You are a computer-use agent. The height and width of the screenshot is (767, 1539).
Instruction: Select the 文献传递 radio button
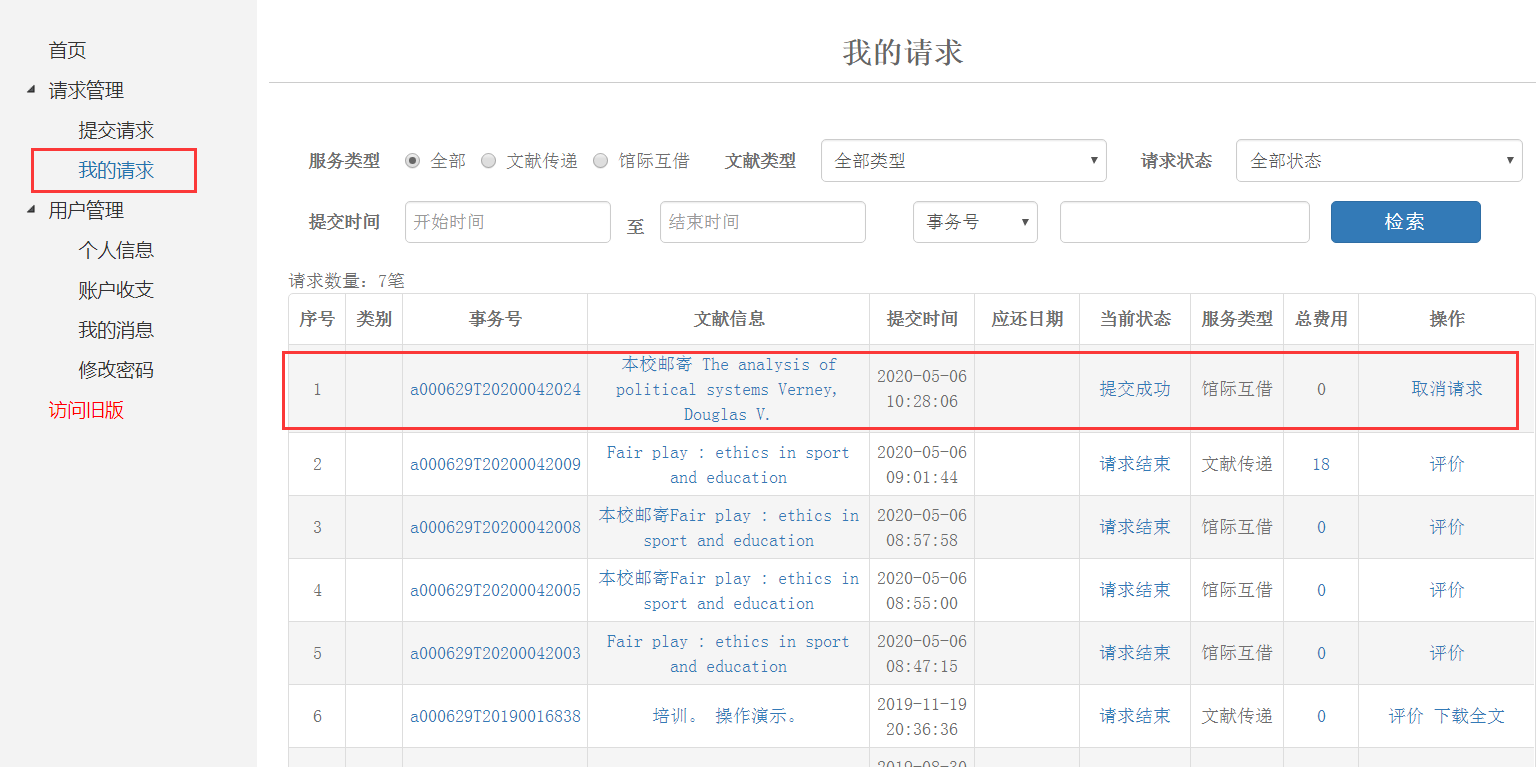488,161
